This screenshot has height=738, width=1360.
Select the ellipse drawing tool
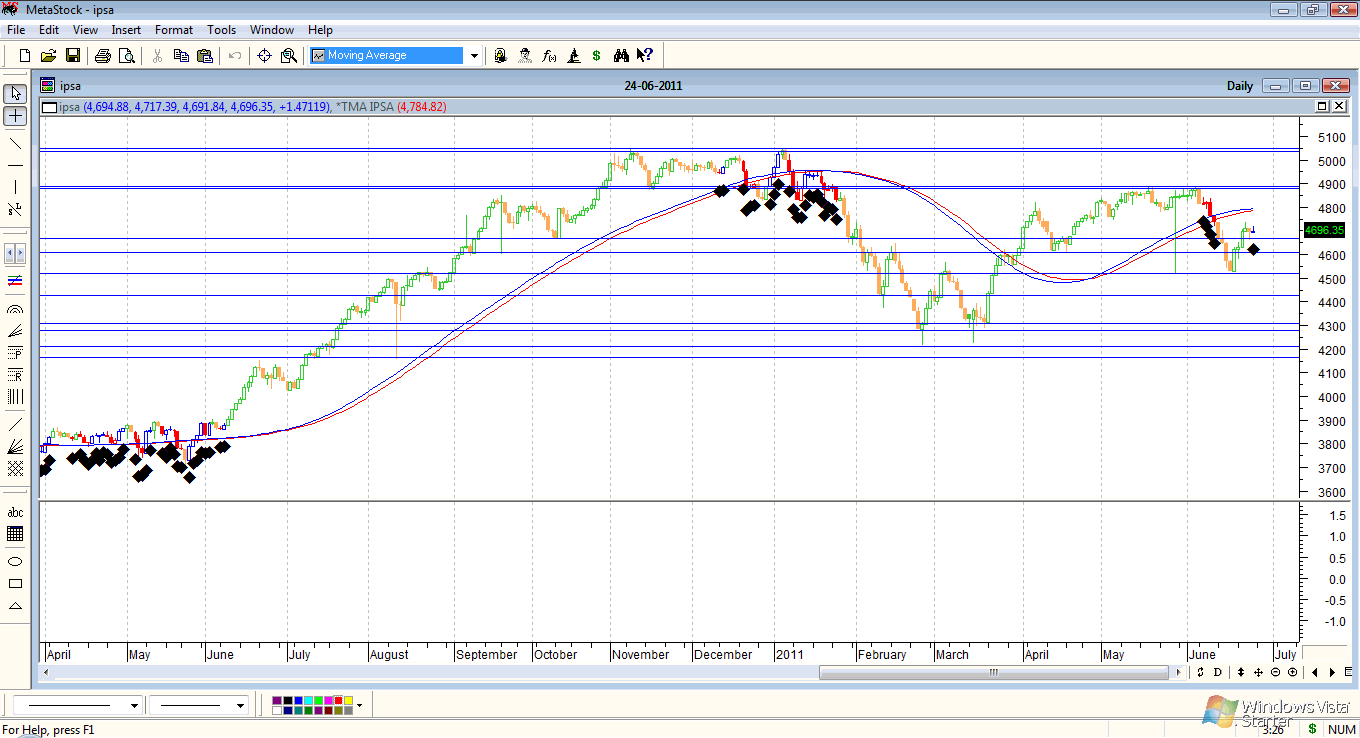(15, 561)
